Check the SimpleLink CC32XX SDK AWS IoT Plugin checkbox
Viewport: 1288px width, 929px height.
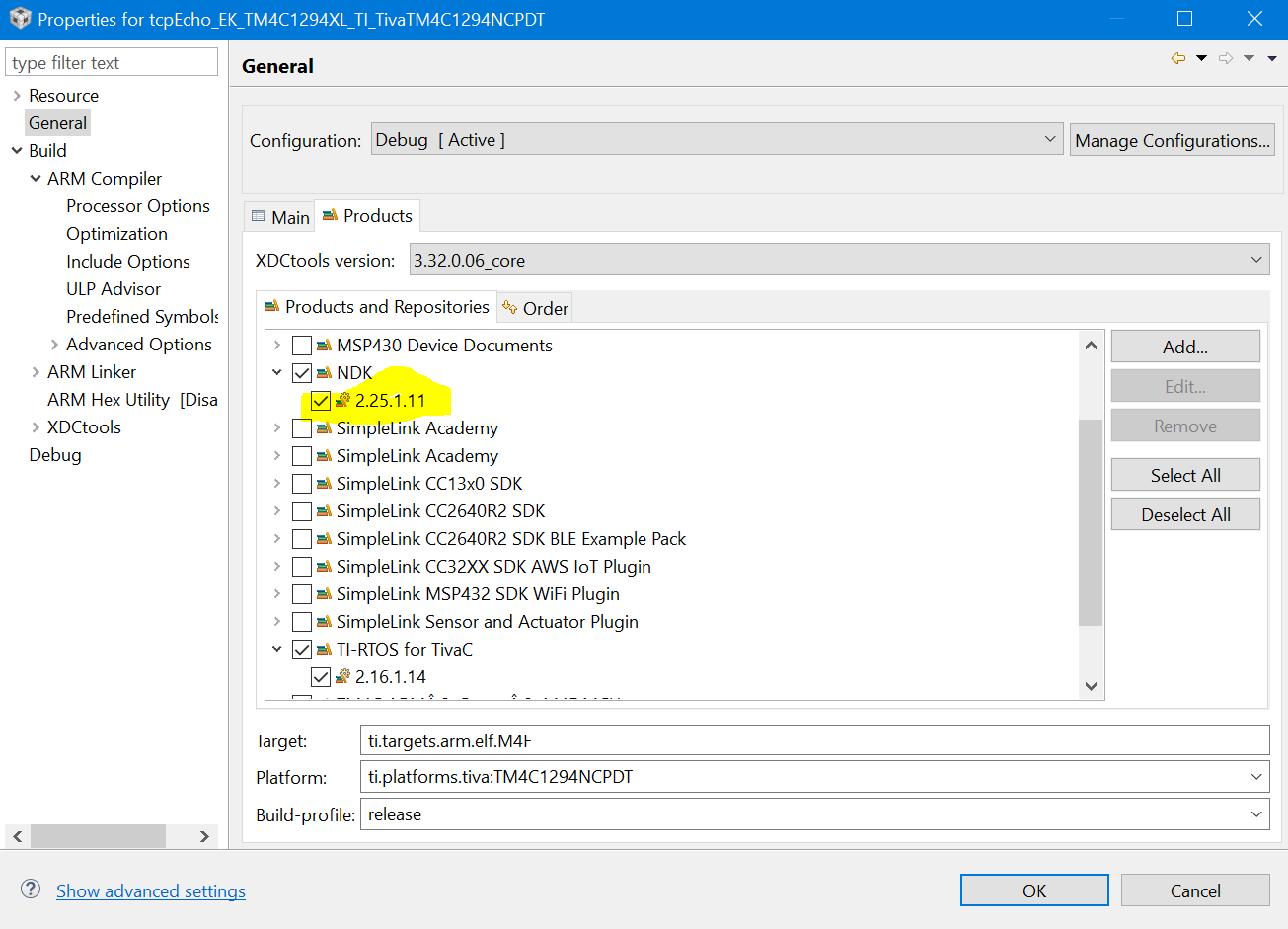click(302, 567)
